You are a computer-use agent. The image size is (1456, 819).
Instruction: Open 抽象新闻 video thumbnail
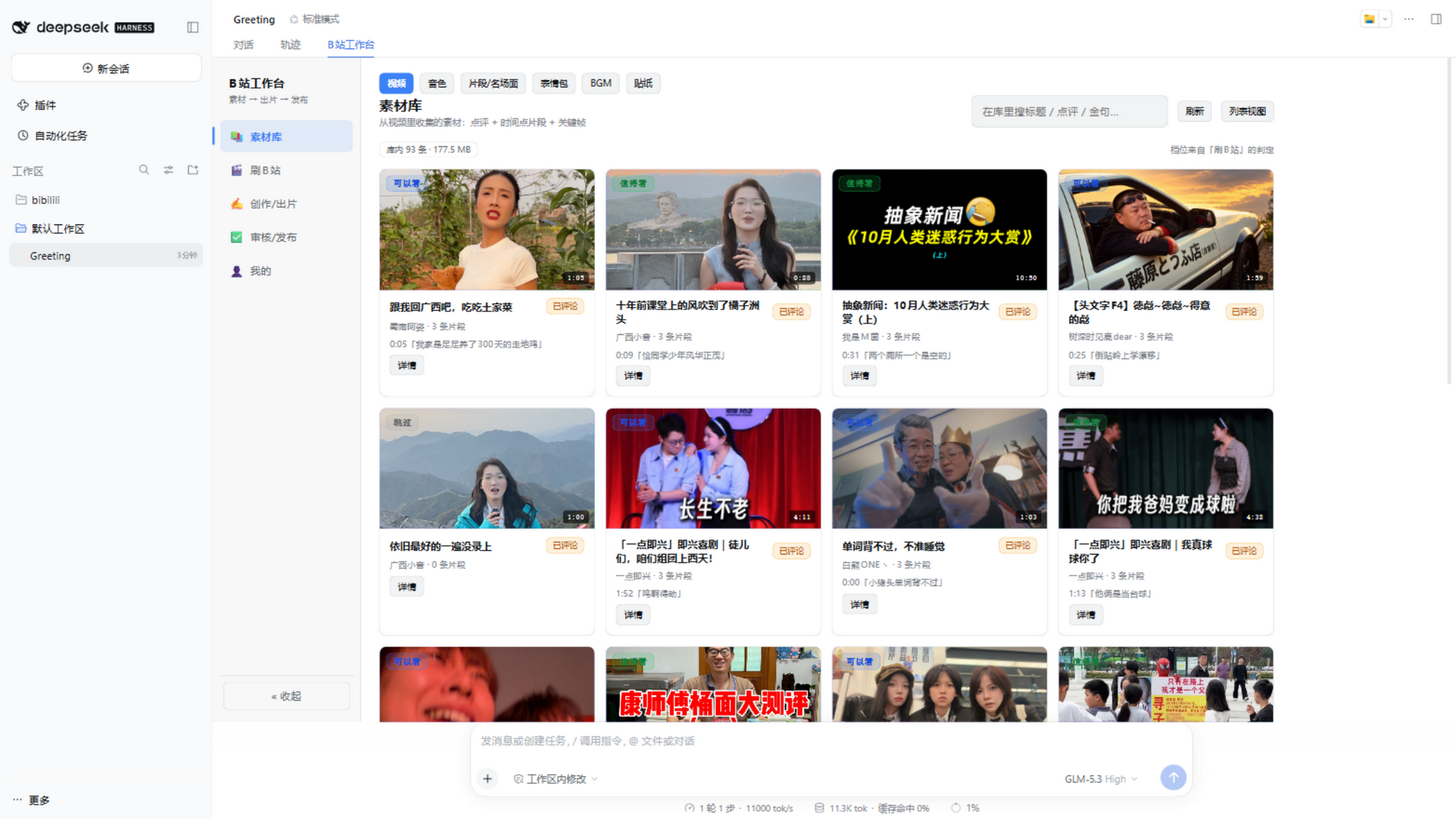tap(940, 230)
